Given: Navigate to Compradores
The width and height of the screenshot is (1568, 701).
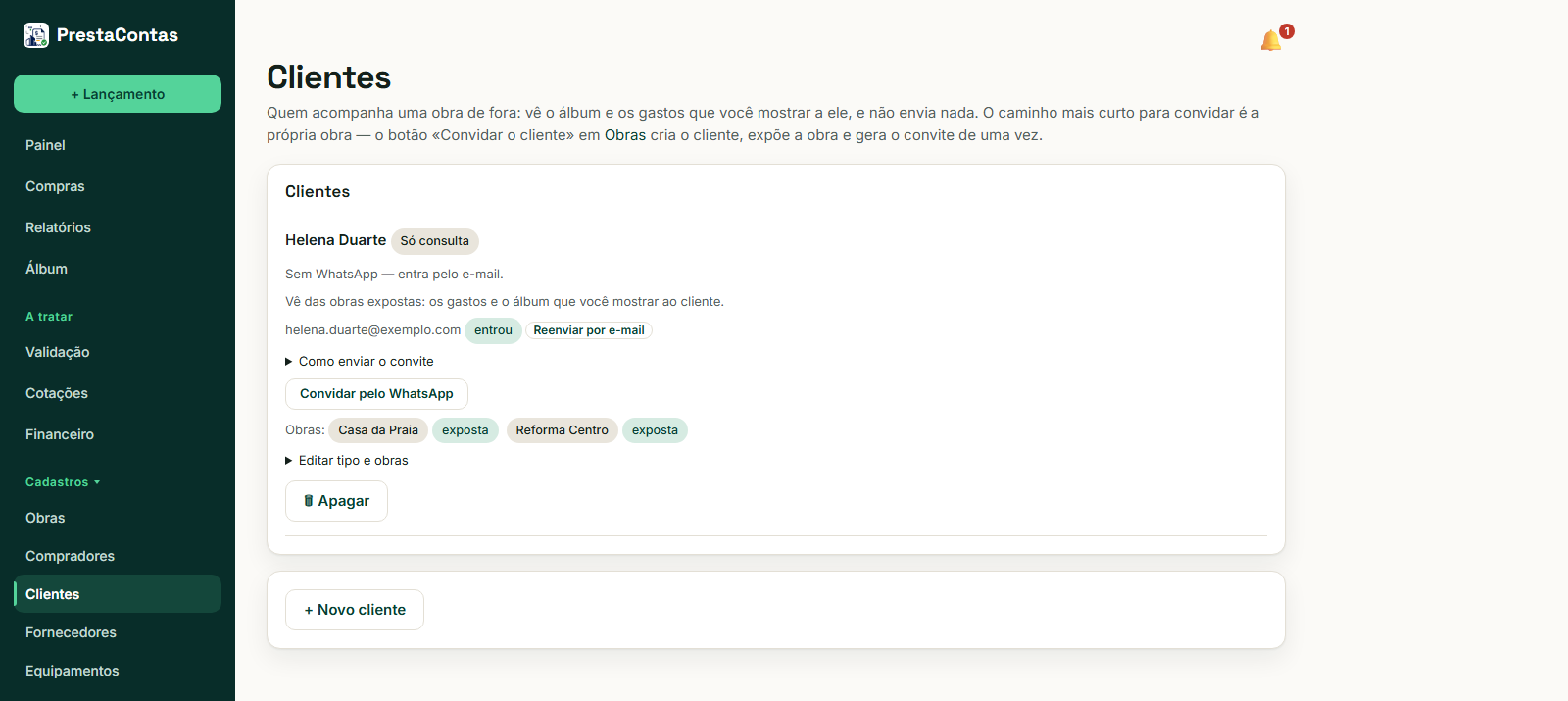Looking at the screenshot, I should coord(118,556).
